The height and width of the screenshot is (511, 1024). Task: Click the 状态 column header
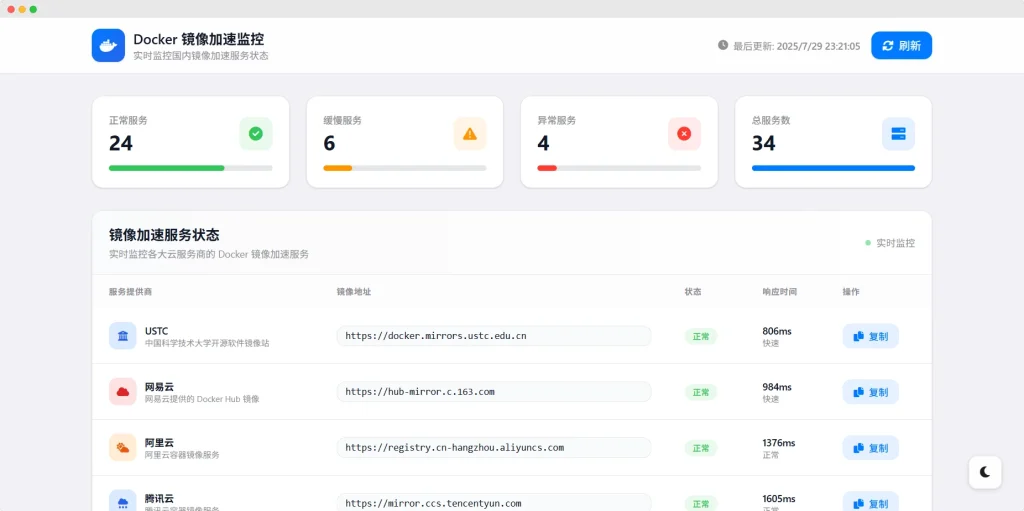693,291
